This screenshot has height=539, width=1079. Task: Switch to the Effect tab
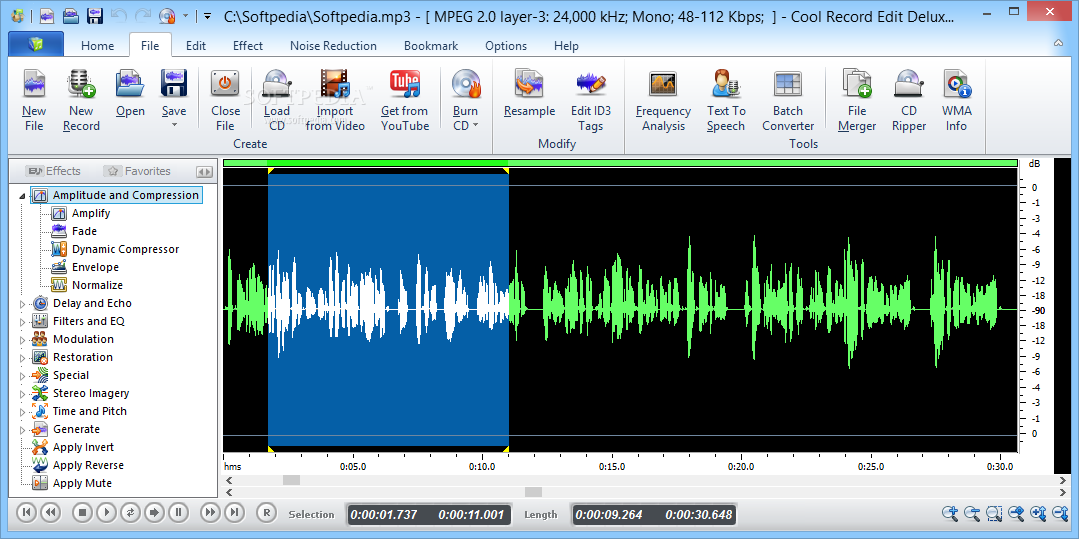[248, 45]
